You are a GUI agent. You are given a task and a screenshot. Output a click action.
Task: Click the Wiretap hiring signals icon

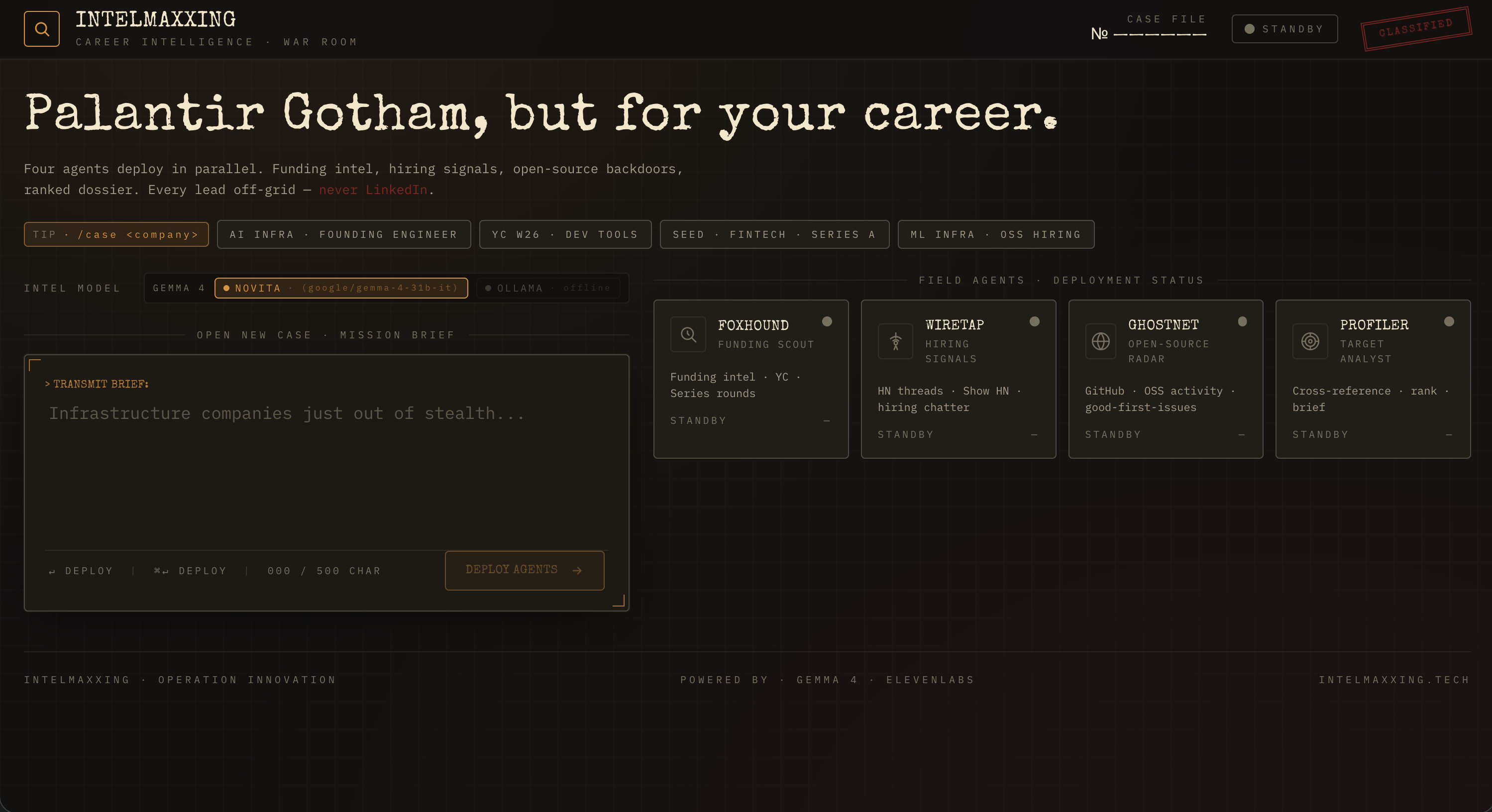tap(895, 341)
